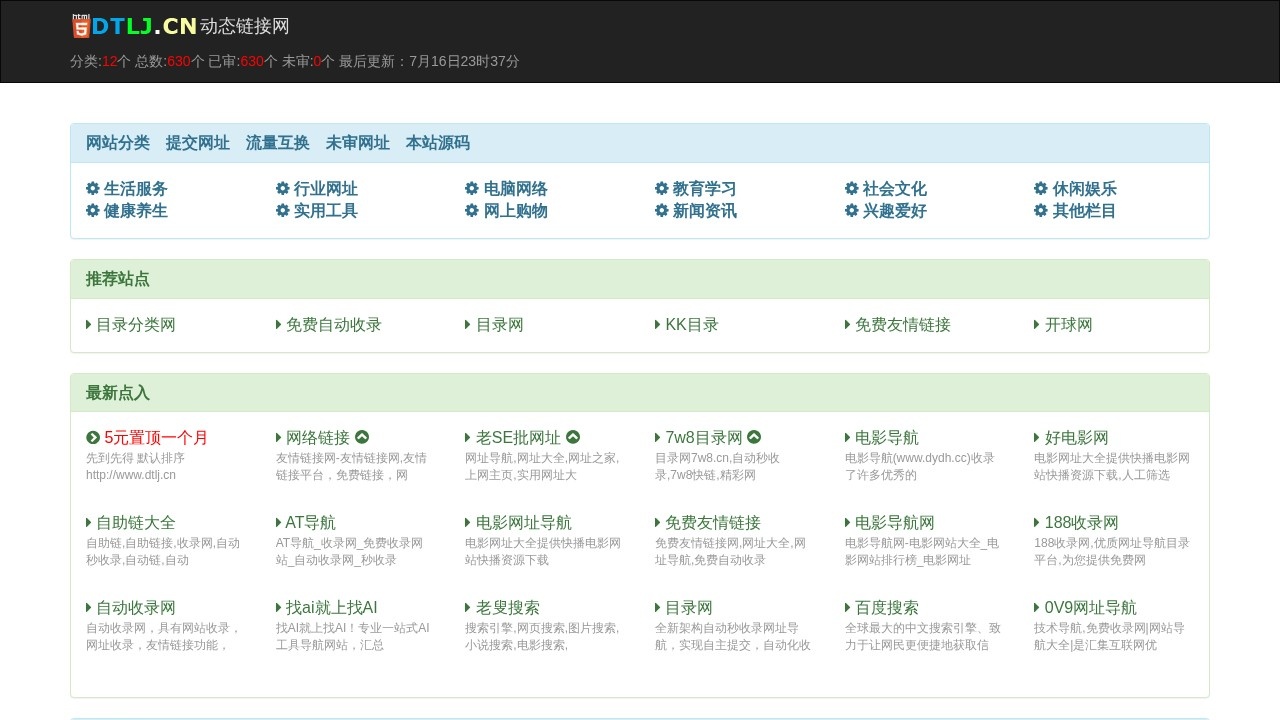Open the 休闲娱乐 category link
Viewport: 1280px width, 720px height.
(1085, 188)
